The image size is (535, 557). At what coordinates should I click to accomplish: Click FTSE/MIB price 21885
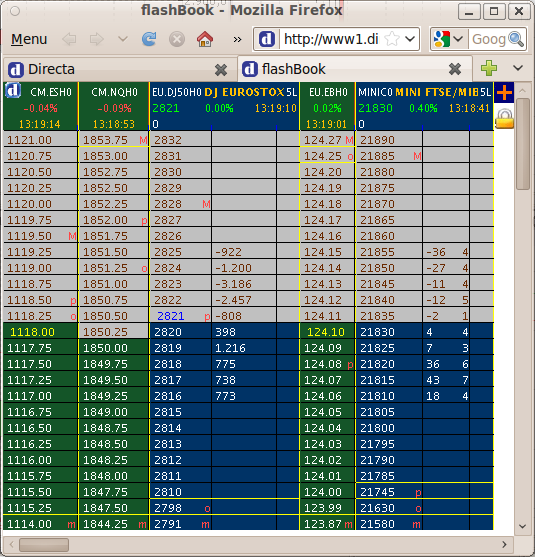[377, 156]
